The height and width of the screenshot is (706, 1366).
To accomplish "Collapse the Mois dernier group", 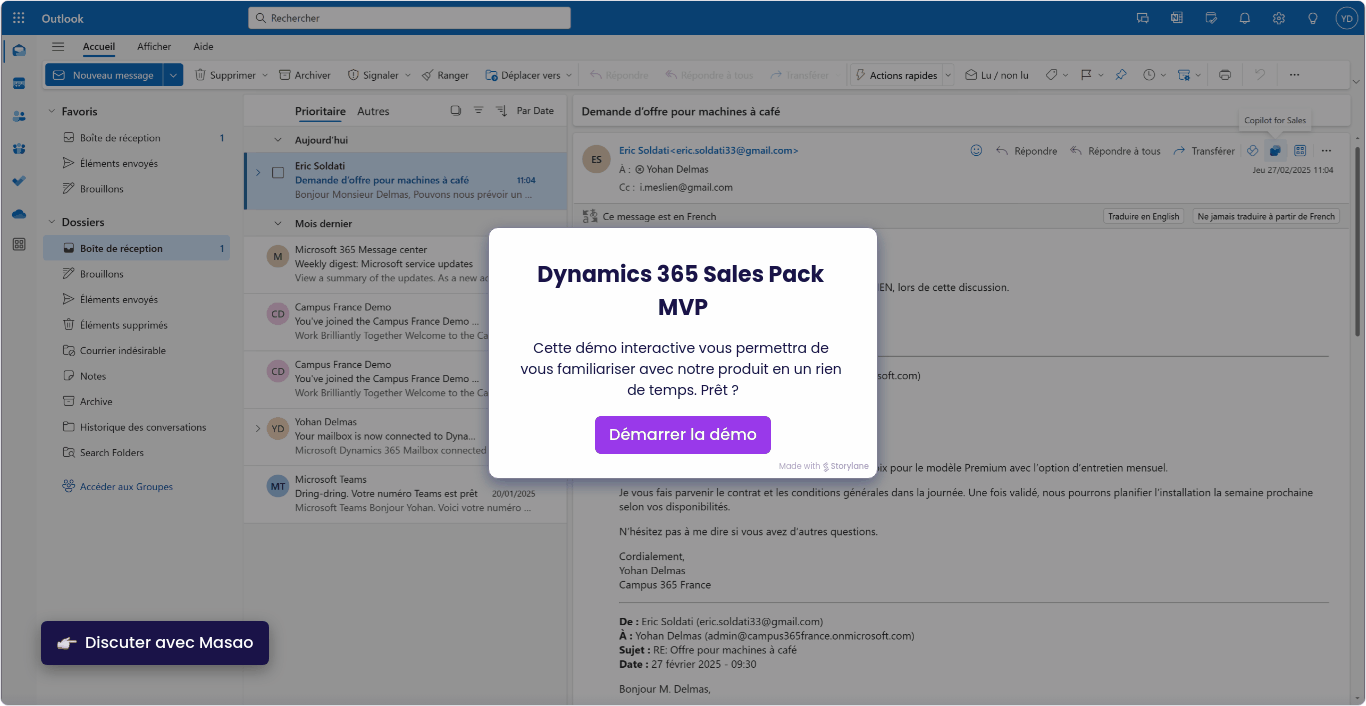I will [278, 224].
